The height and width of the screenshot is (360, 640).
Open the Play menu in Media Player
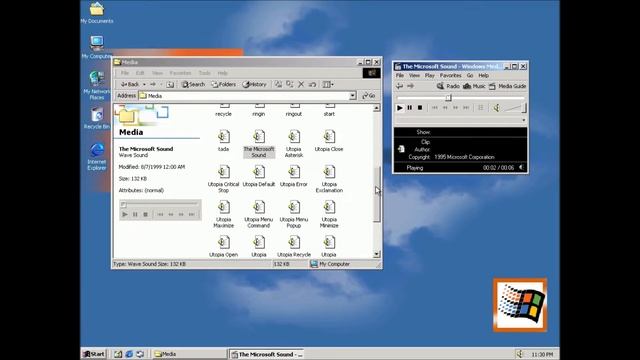pos(429,76)
